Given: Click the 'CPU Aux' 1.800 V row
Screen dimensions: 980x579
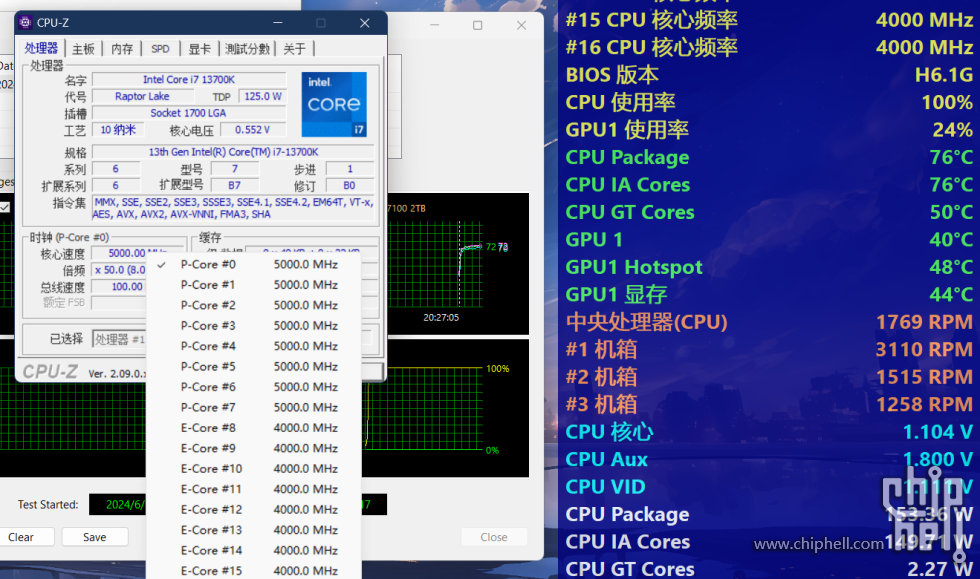Looking at the screenshot, I should (x=769, y=460).
